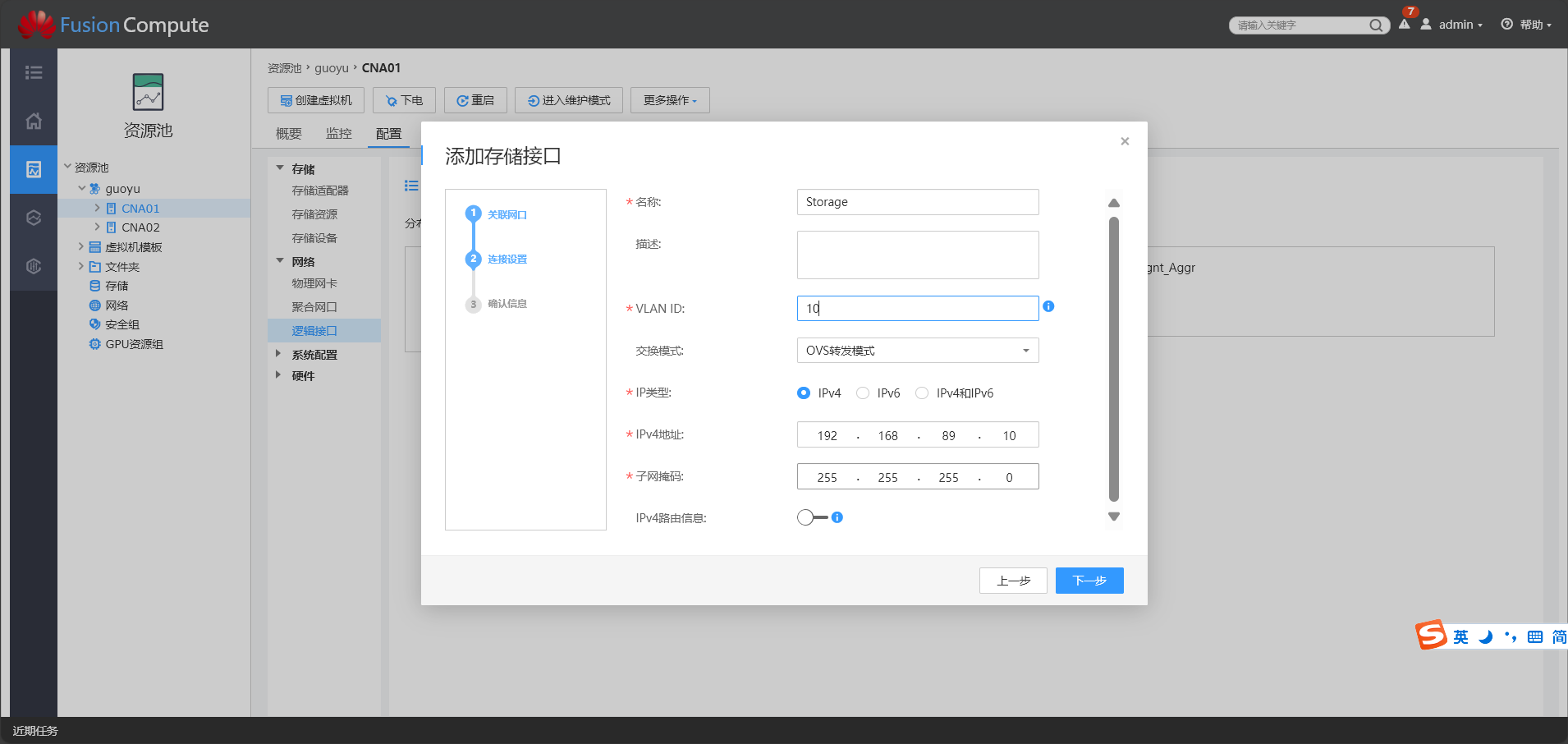This screenshot has width=1568, height=744.
Task: Click the Sogou punctuation icon
Action: [1511, 637]
